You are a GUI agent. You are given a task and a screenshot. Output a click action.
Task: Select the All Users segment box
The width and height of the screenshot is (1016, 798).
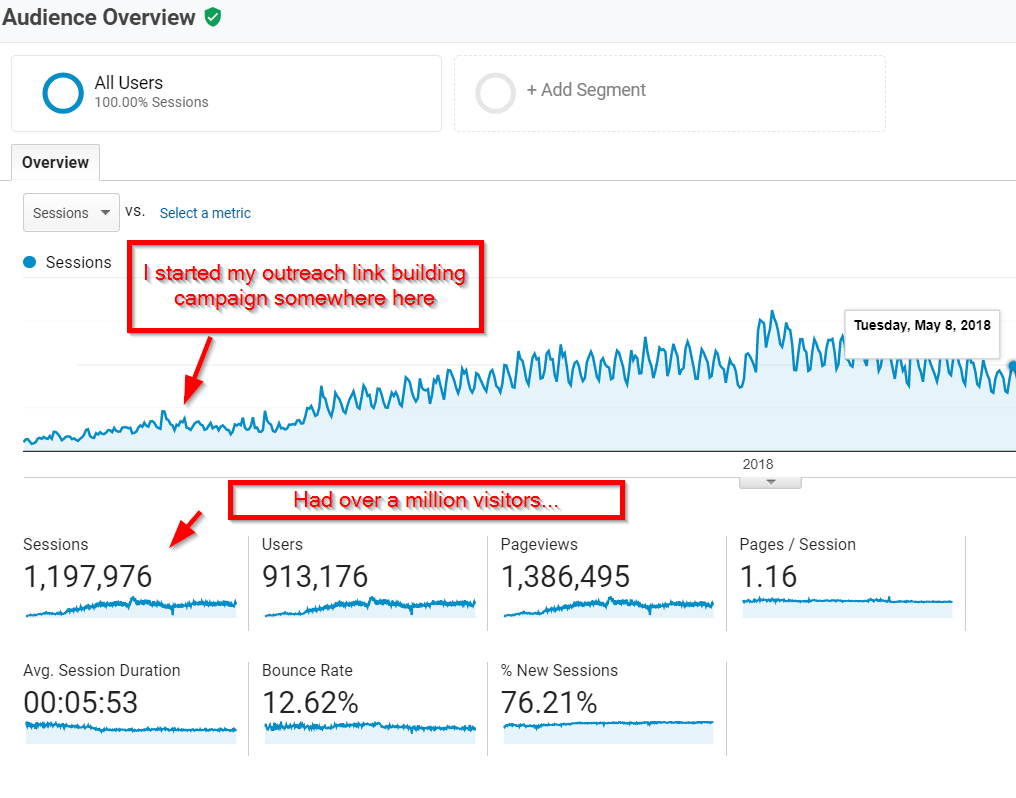(x=226, y=93)
